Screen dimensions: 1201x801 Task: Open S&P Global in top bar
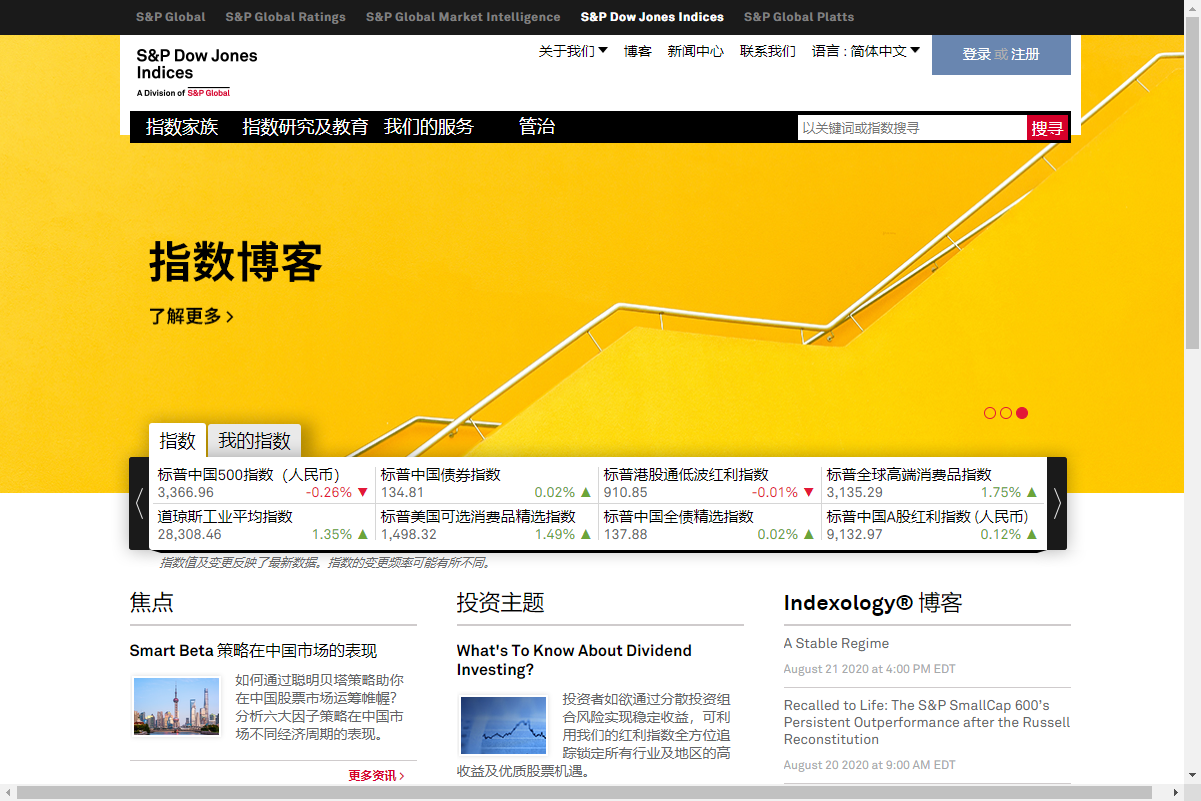[x=171, y=17]
